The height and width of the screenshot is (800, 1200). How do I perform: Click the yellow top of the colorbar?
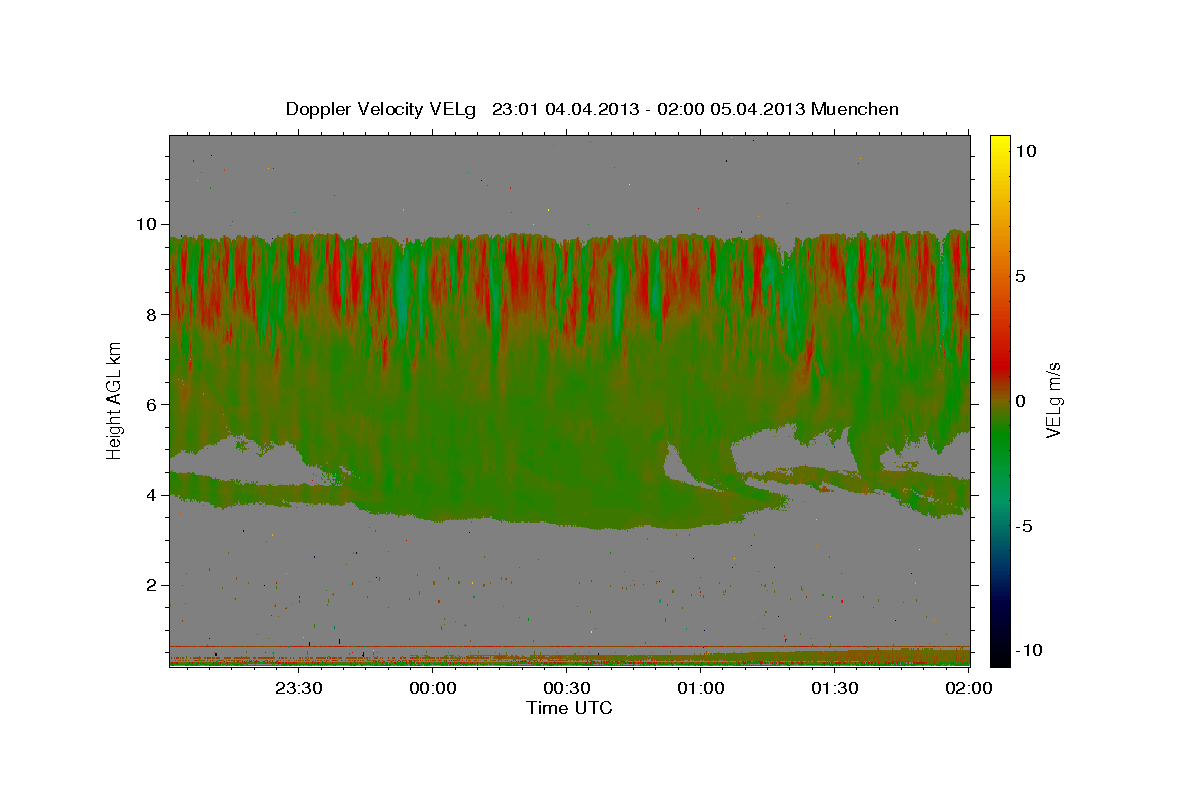point(1000,145)
